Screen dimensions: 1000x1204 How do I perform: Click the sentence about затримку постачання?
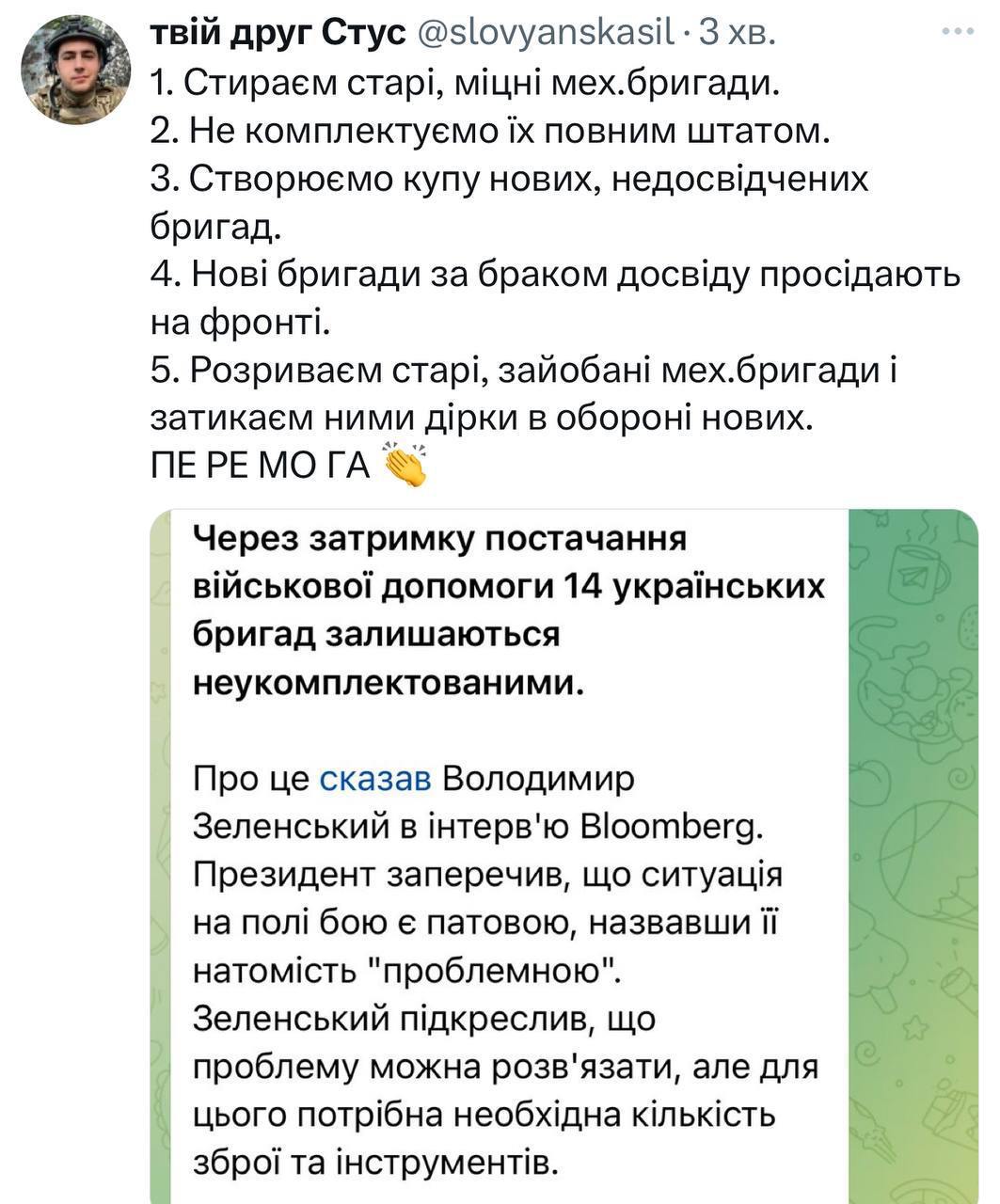click(x=440, y=538)
